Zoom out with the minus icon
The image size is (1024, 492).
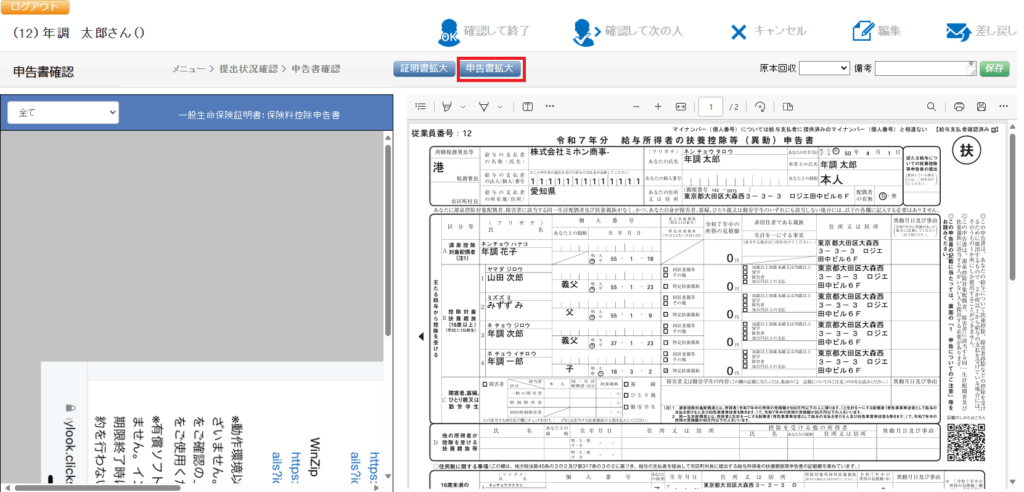pyautogui.click(x=634, y=106)
